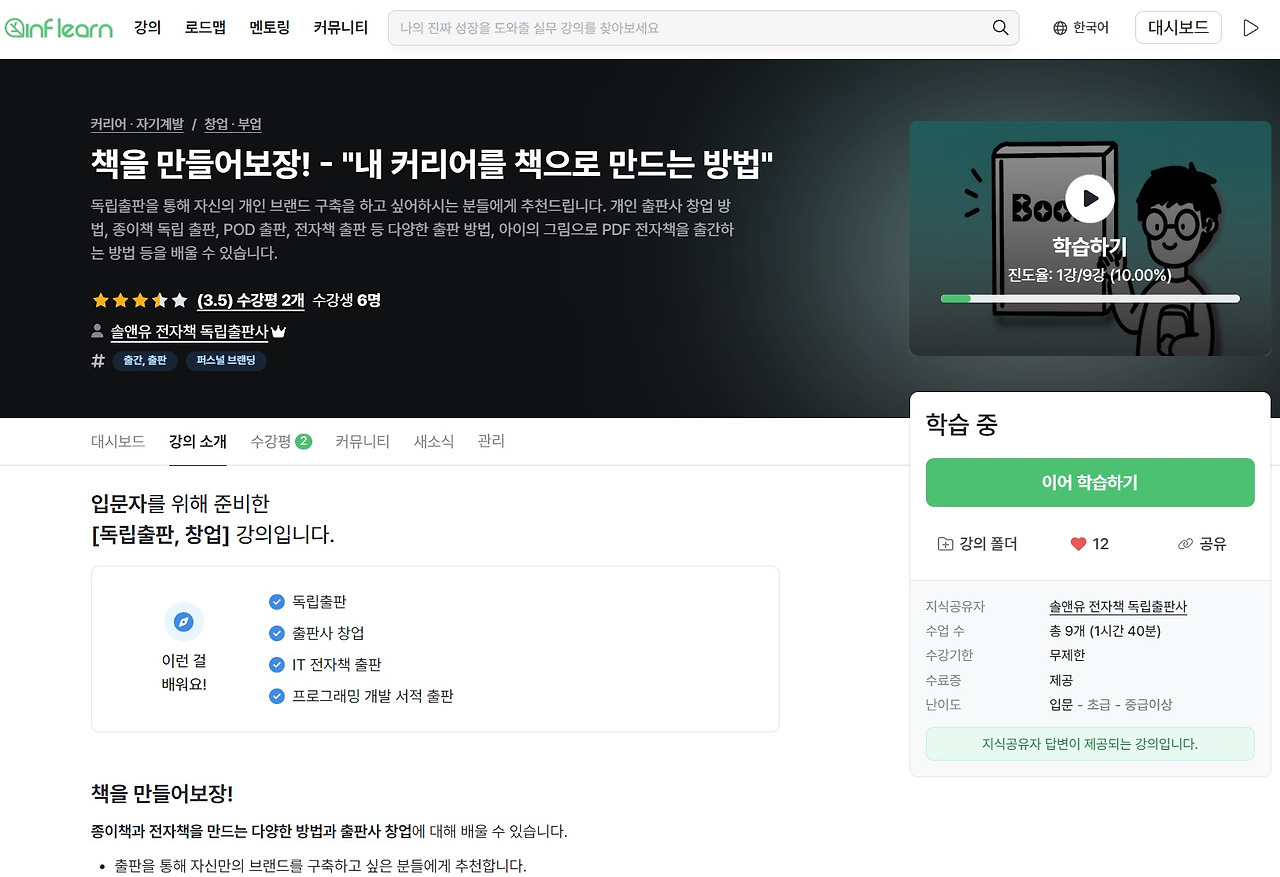
Task: Open the 강의 menu
Action: pyautogui.click(x=147, y=28)
